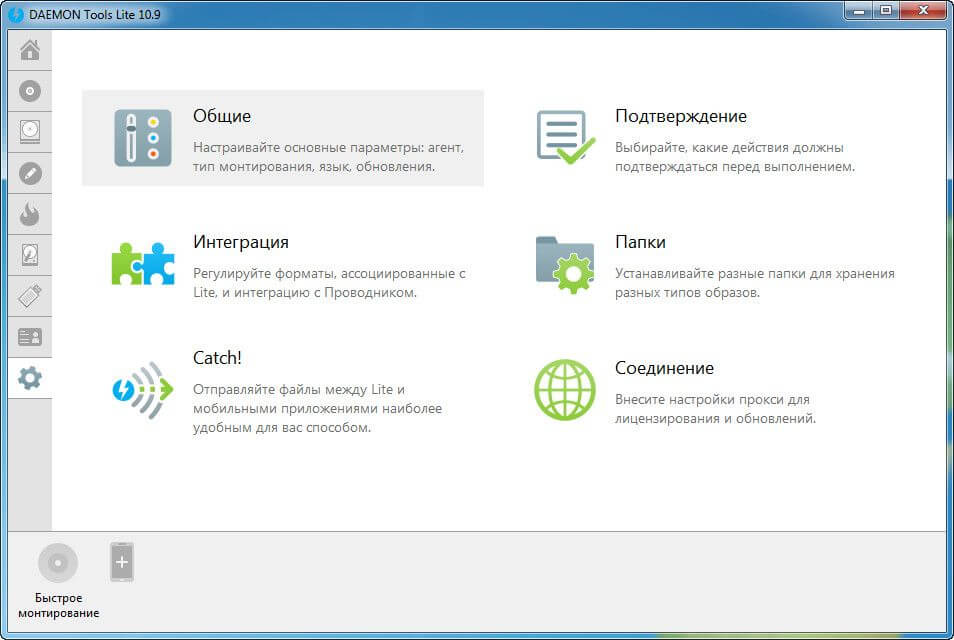The height and width of the screenshot is (640, 954).
Task: Open the Подтверждение settings heading
Action: [681, 116]
